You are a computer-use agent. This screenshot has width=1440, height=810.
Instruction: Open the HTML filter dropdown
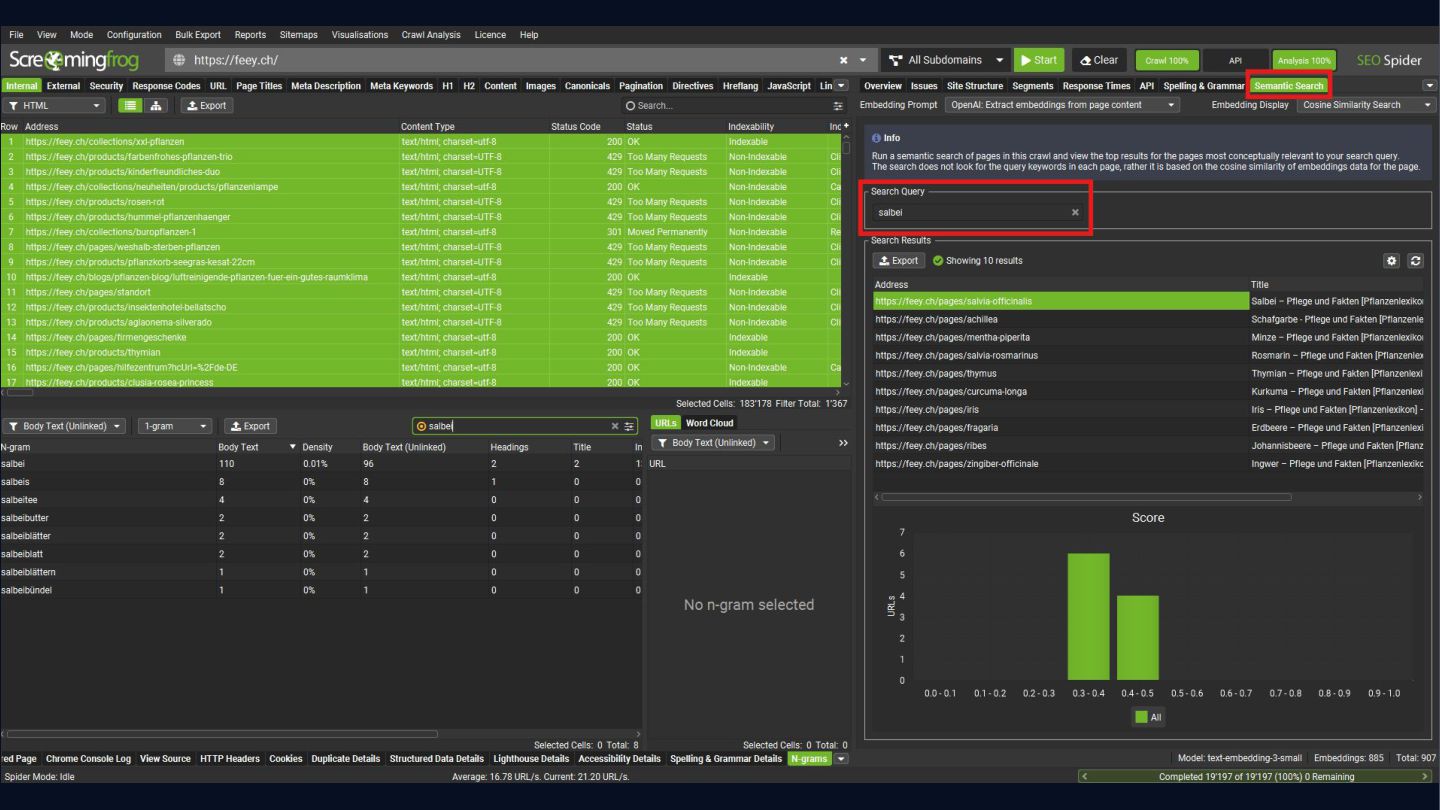[x=55, y=106]
